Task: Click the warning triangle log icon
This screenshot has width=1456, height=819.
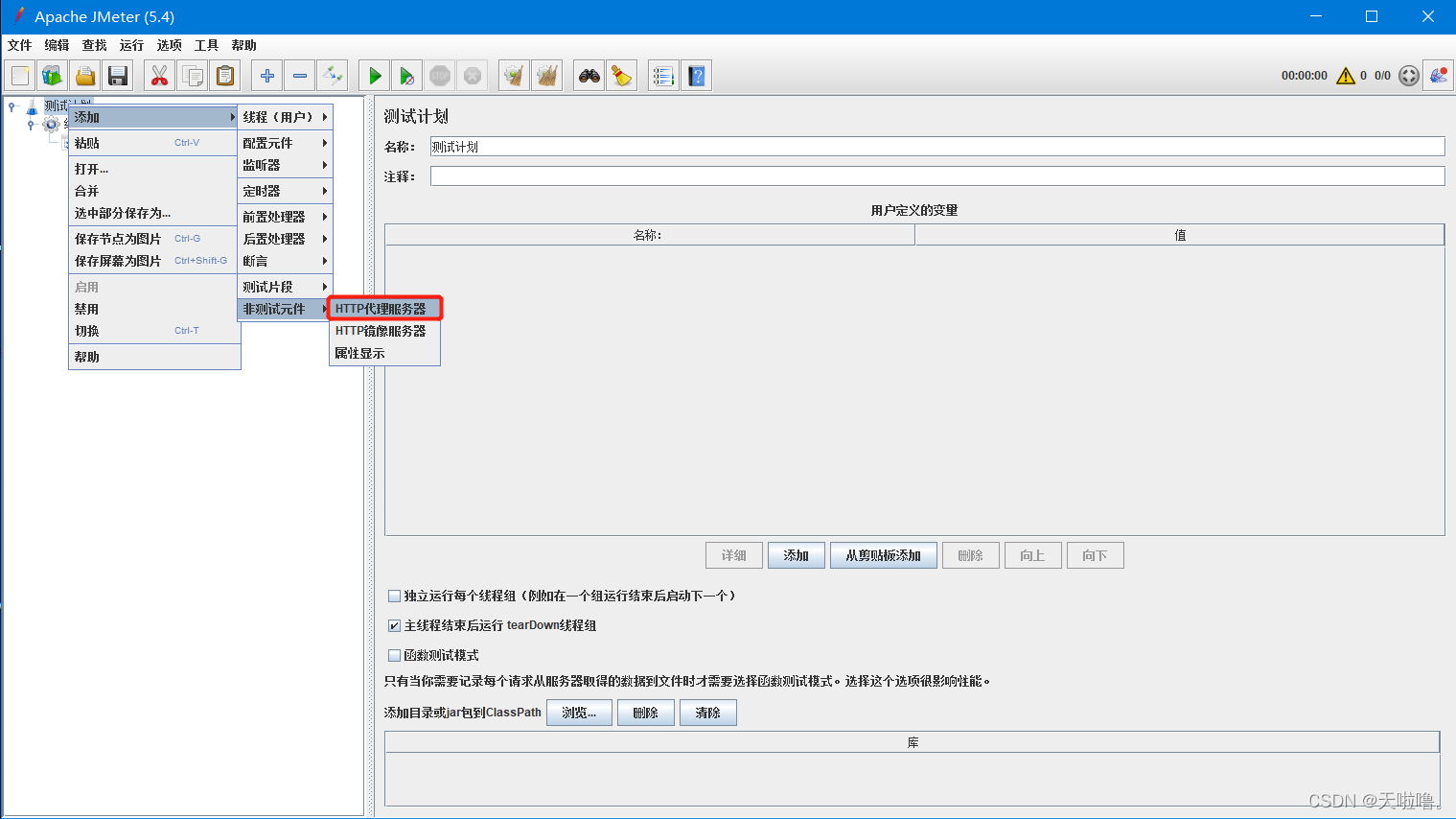Action: (x=1346, y=76)
